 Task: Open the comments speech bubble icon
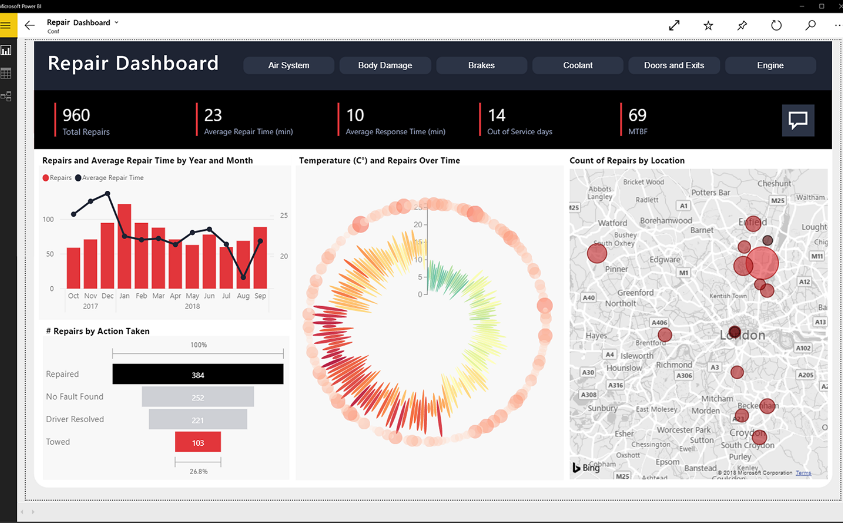(798, 120)
